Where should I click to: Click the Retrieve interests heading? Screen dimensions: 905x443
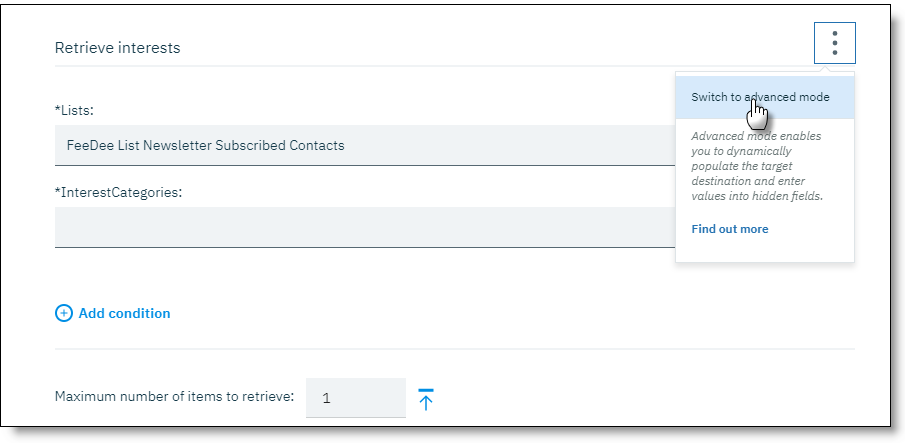117,47
